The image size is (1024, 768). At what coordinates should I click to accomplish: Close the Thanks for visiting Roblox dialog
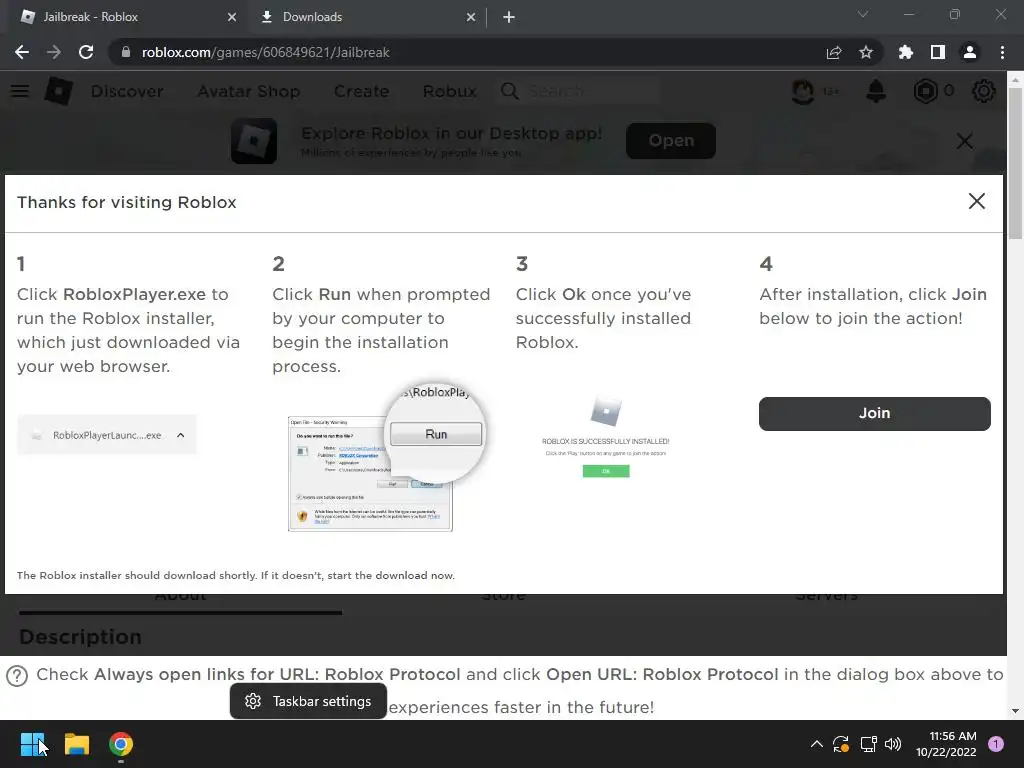pos(976,201)
